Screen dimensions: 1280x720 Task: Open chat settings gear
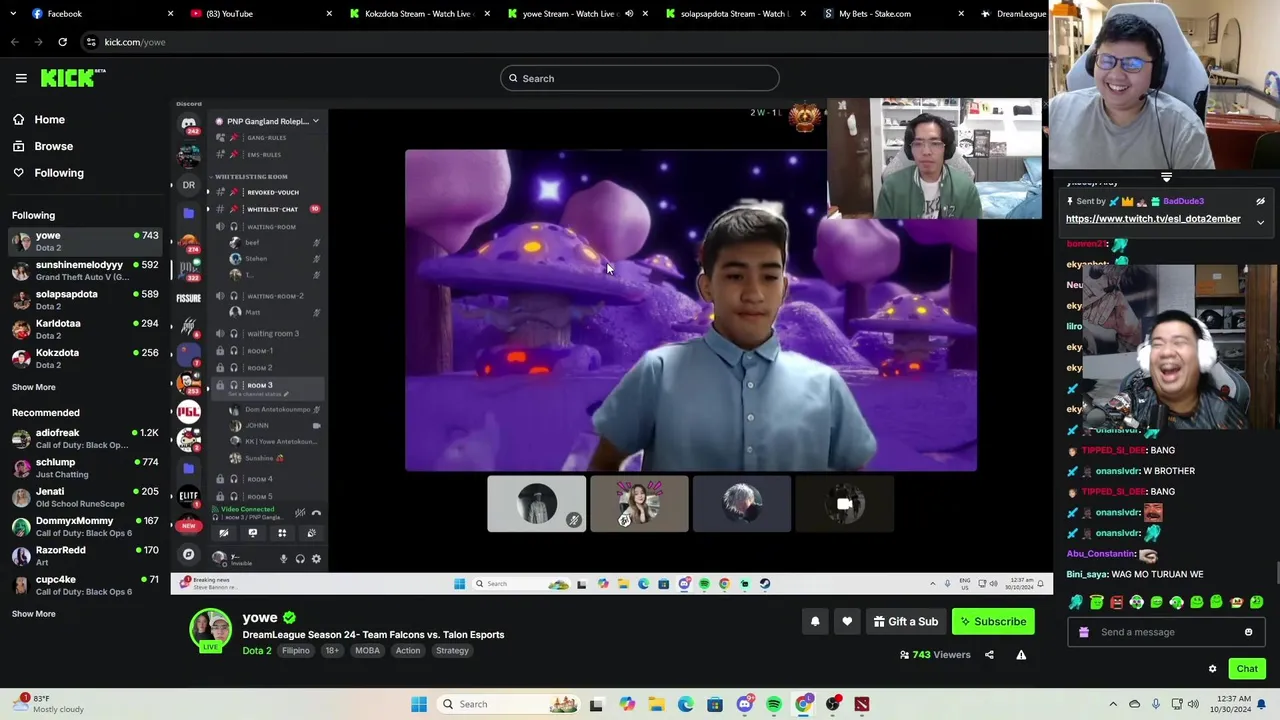(x=1213, y=669)
